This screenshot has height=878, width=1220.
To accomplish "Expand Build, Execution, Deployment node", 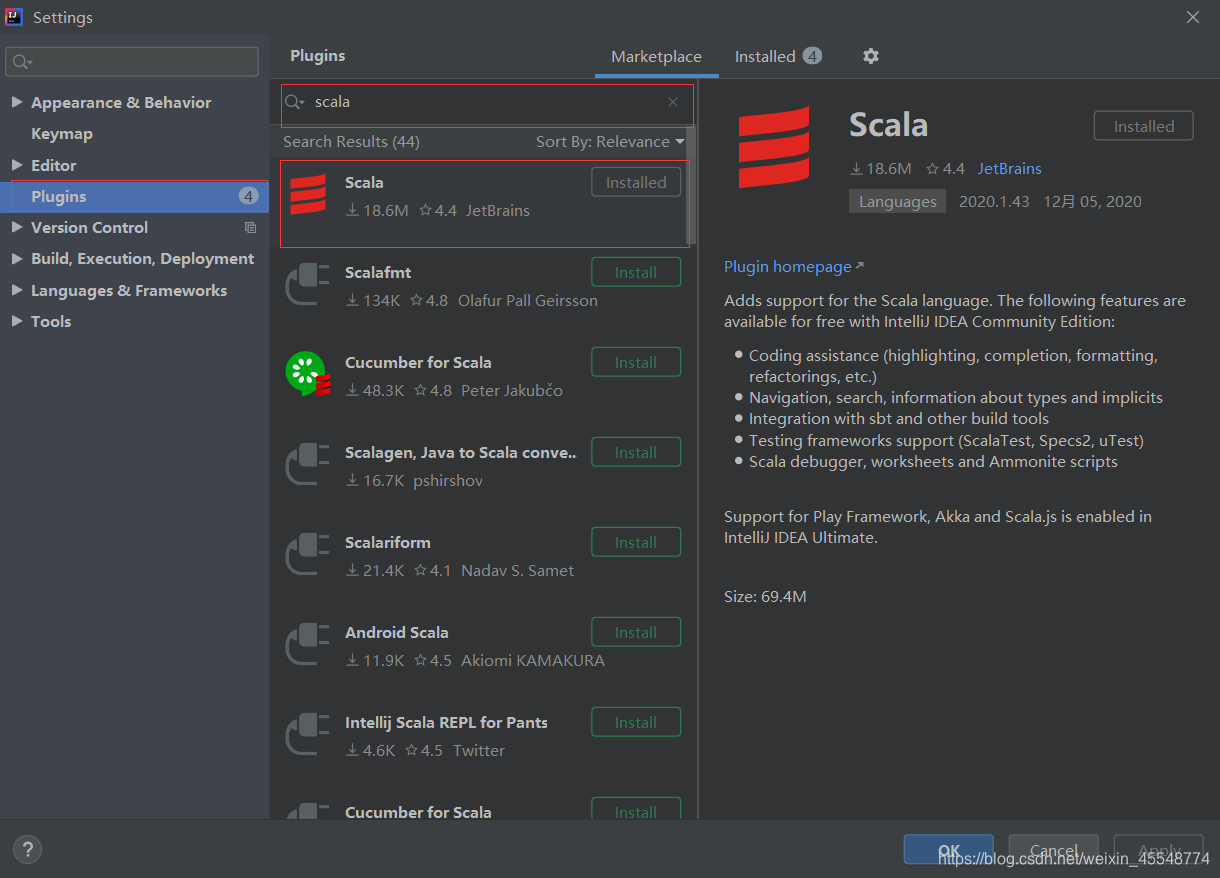I will click(x=16, y=259).
